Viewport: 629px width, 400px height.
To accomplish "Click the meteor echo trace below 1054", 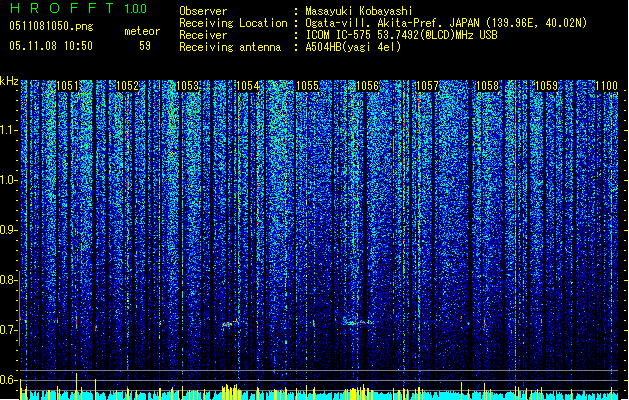I will coord(230,323).
